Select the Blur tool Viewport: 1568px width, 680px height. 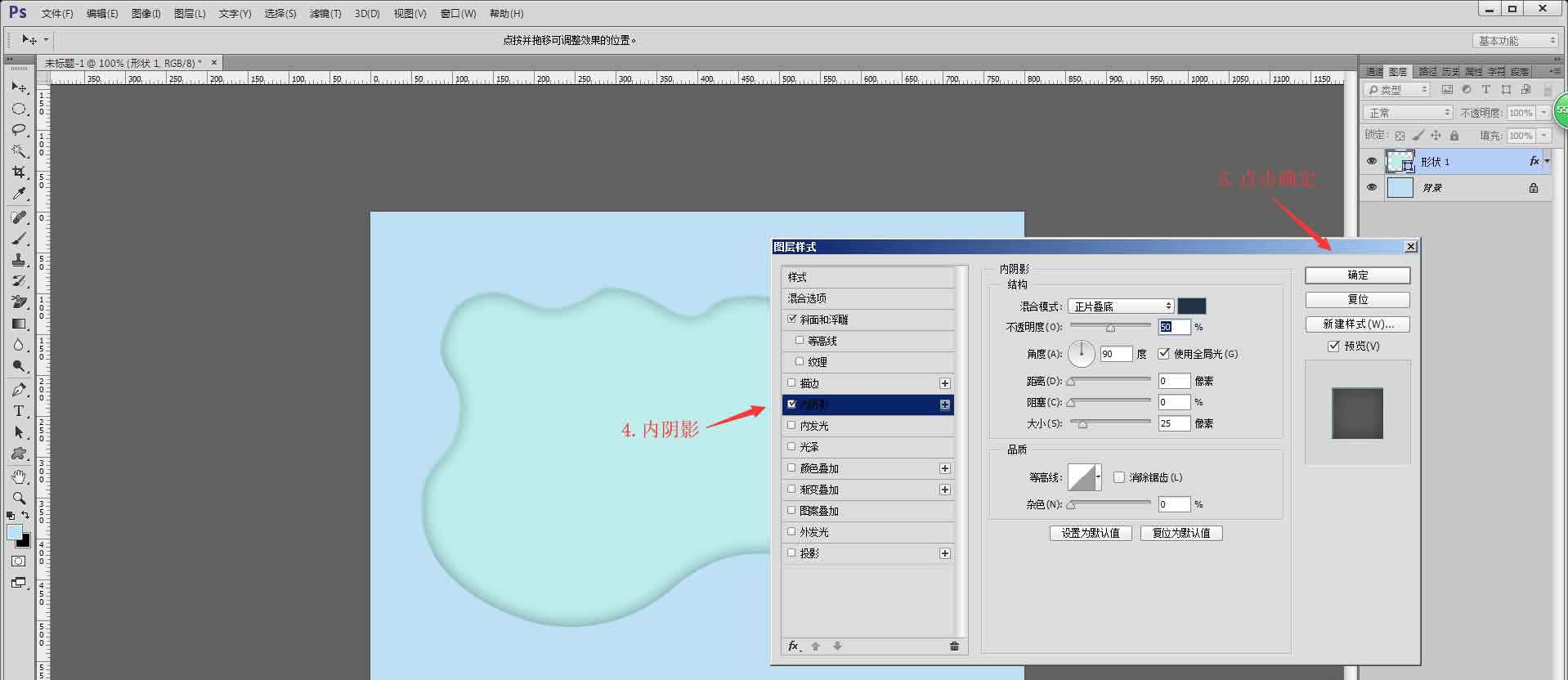point(19,345)
